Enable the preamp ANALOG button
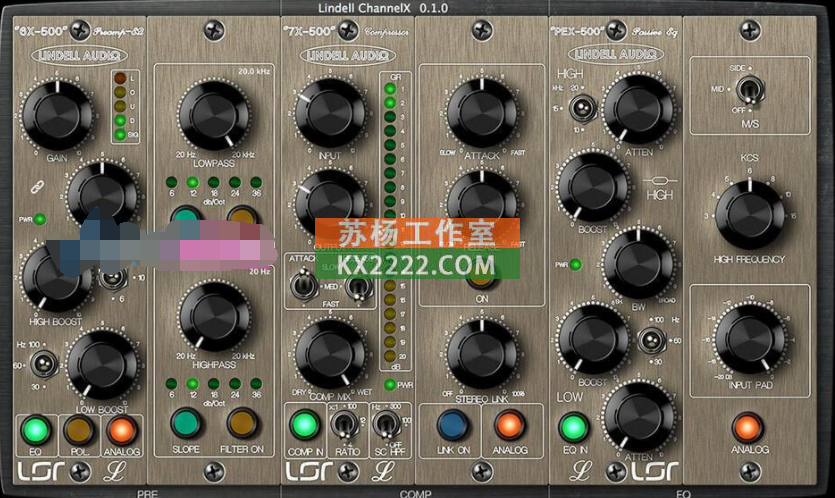 click(121, 429)
